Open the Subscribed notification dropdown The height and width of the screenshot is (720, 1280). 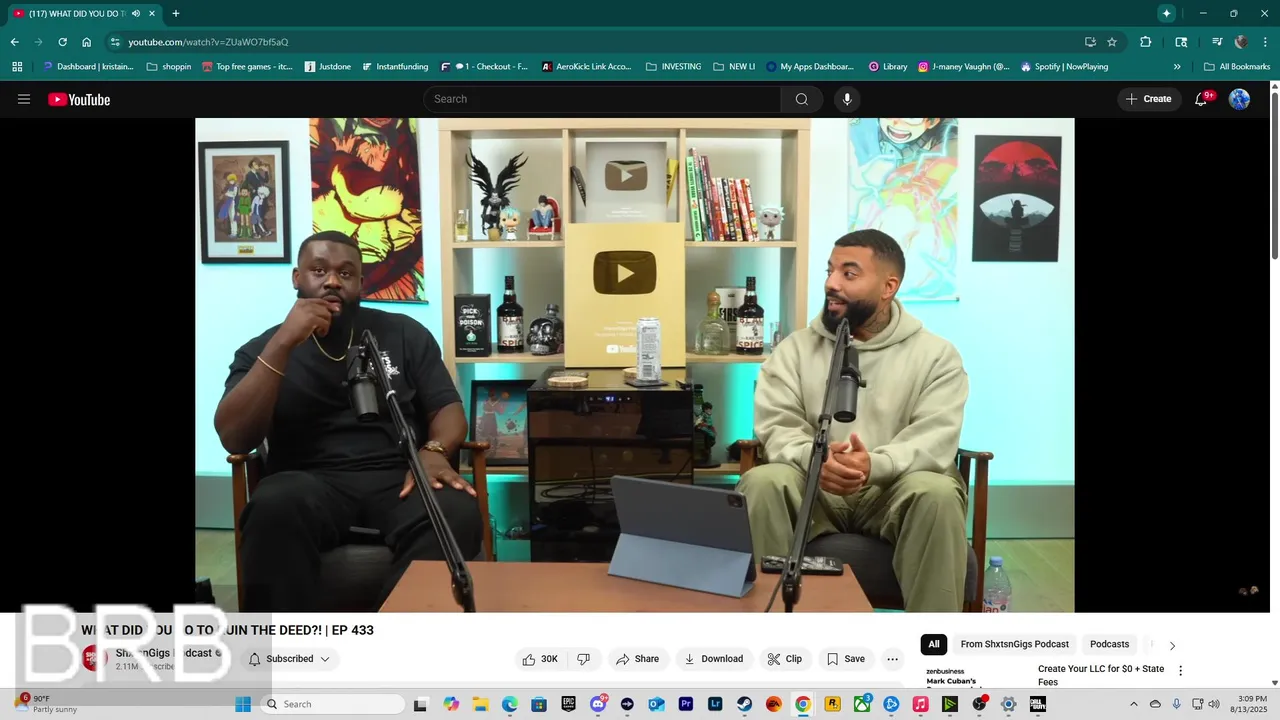point(289,659)
